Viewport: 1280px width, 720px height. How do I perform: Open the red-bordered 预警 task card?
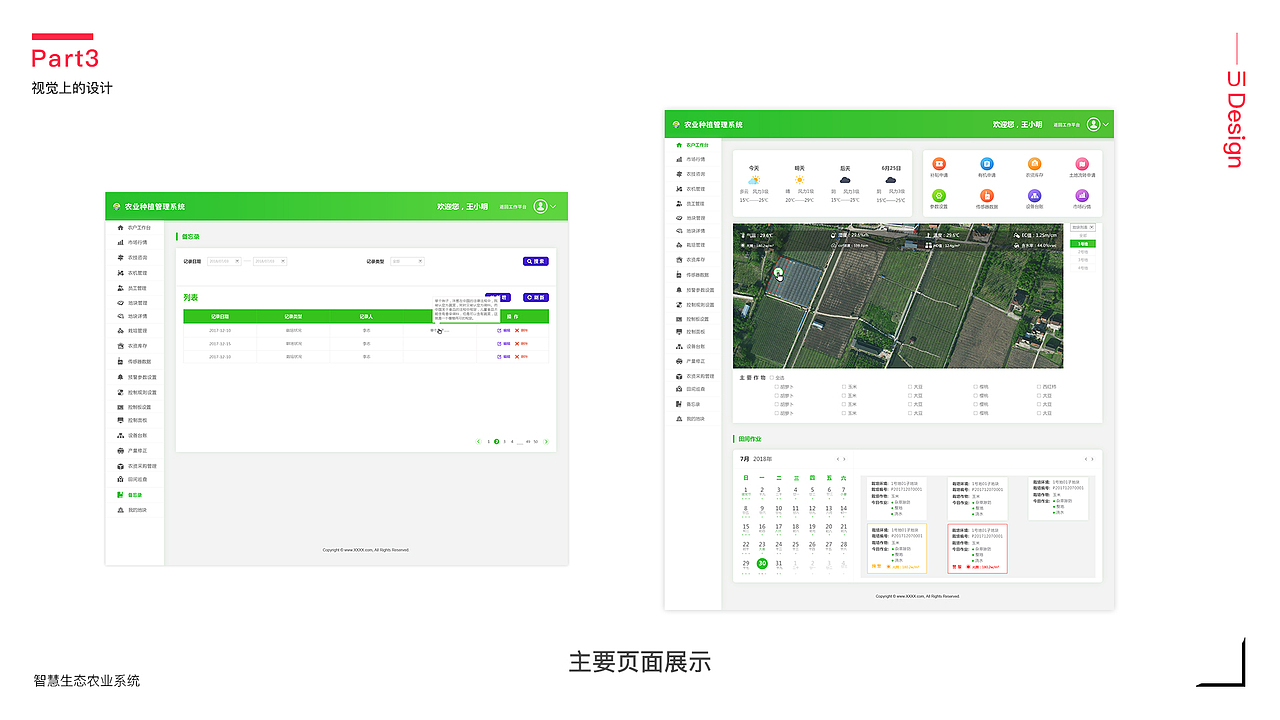[977, 548]
